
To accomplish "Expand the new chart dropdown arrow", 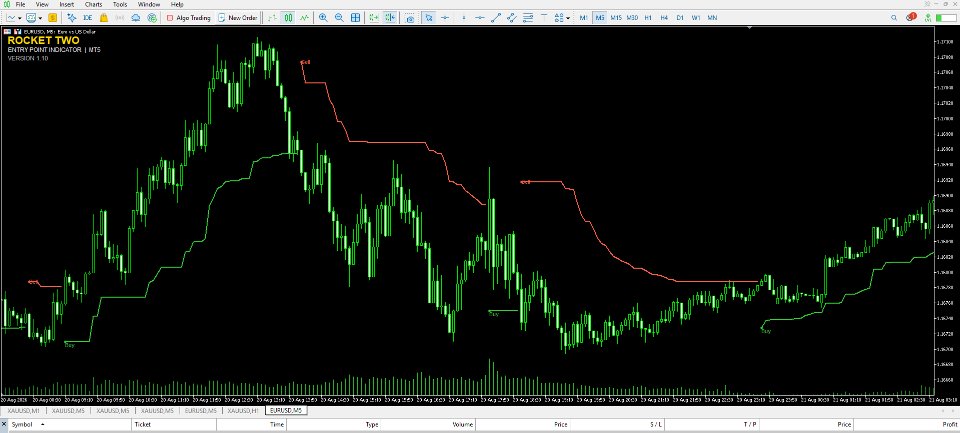I will [20, 18].
